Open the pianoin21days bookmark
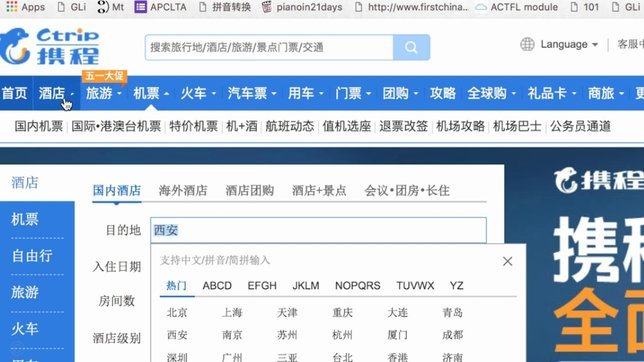 pyautogui.click(x=302, y=7)
